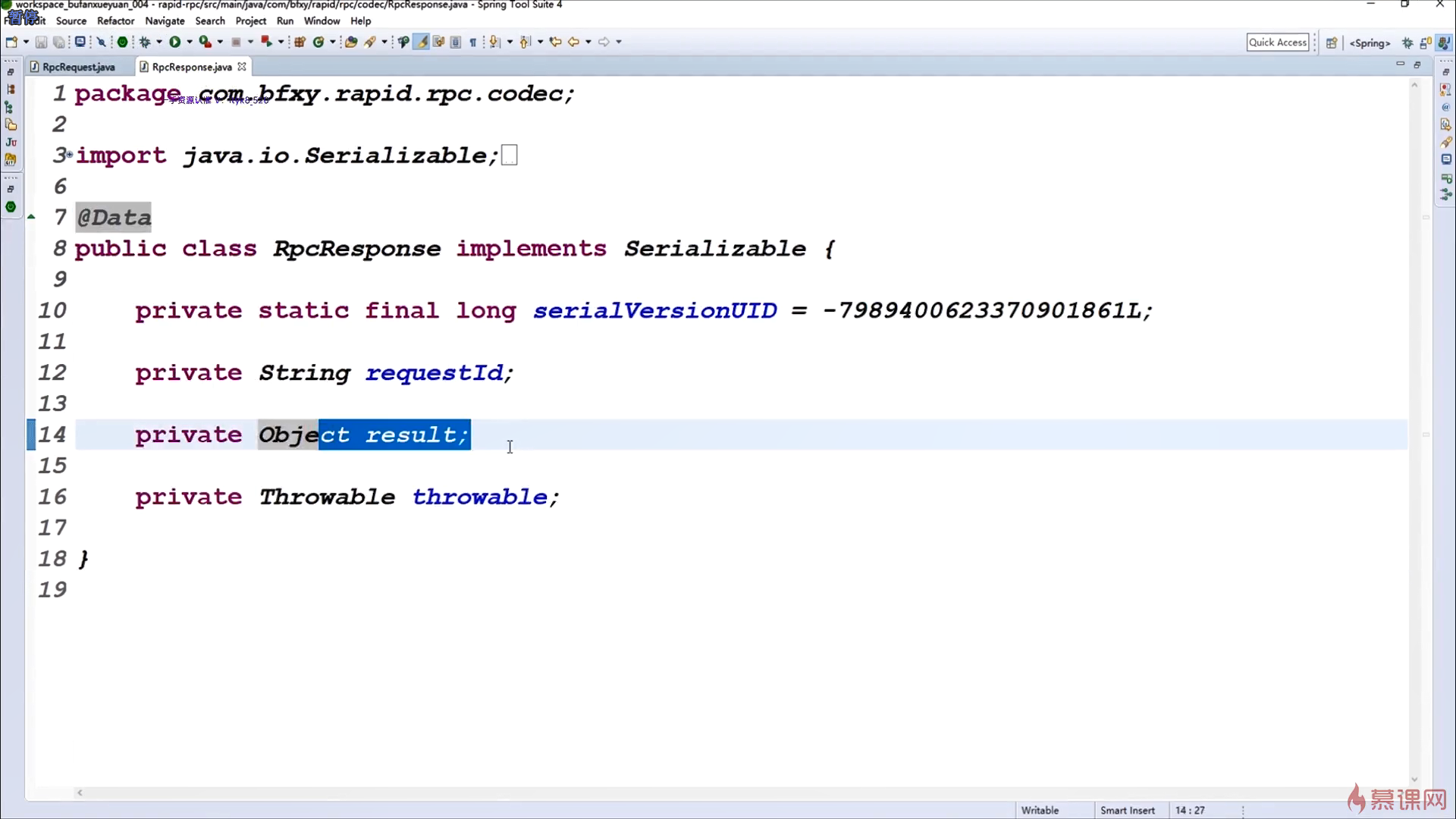The image size is (1456, 819).
Task: Close the RpcResponse.java editor tab
Action: [242, 67]
